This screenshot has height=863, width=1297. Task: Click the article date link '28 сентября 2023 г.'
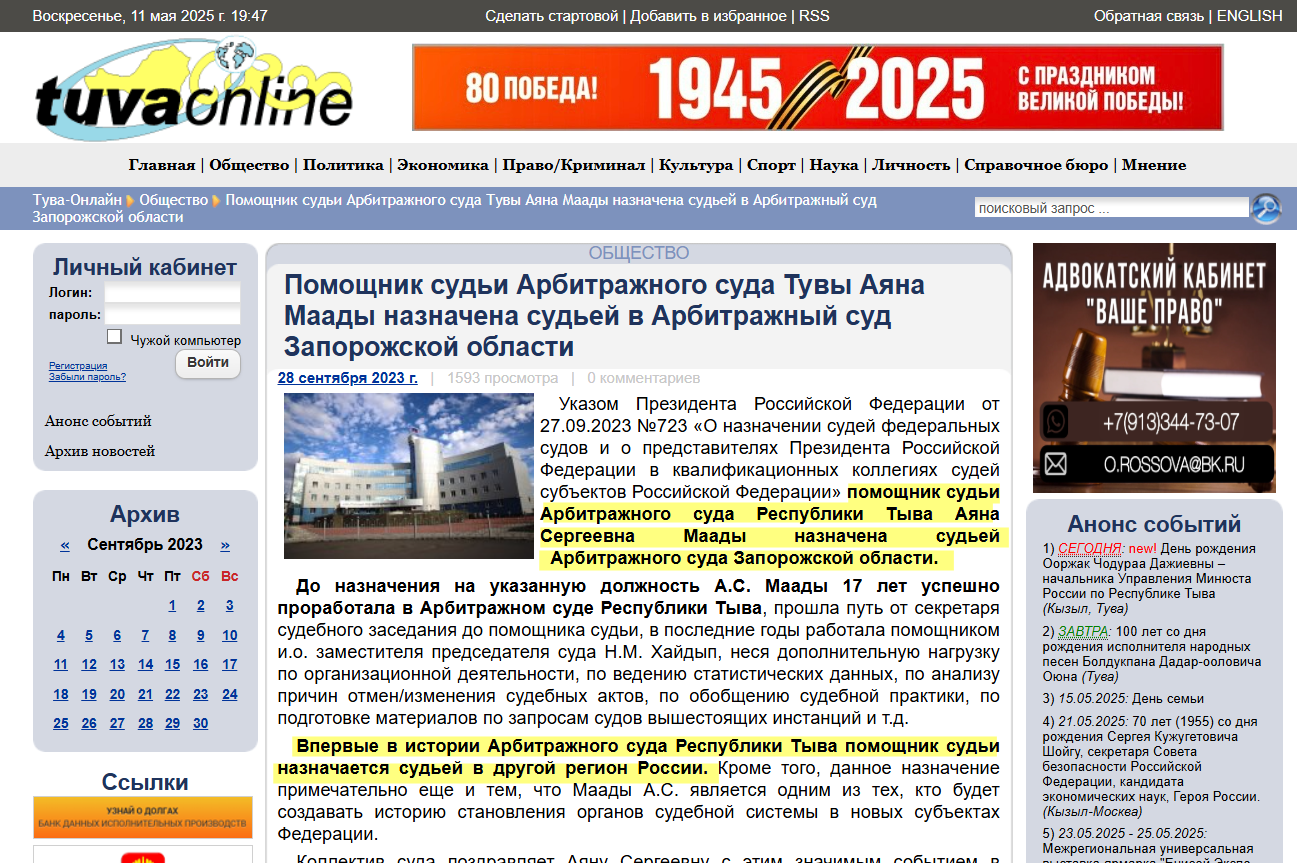346,378
